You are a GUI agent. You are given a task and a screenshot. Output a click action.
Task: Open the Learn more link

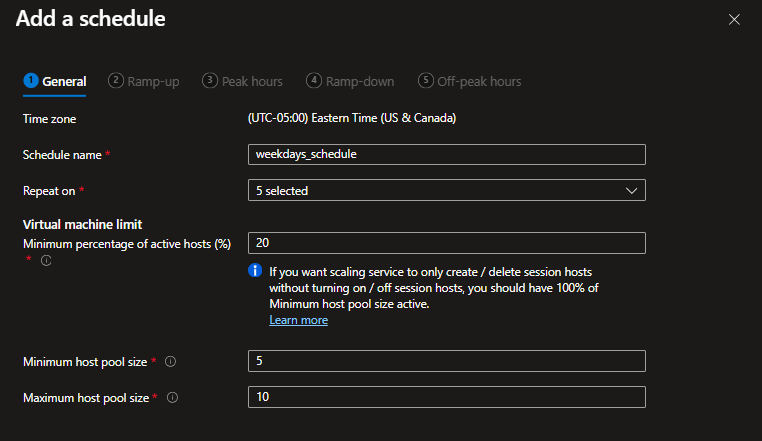[x=298, y=320]
